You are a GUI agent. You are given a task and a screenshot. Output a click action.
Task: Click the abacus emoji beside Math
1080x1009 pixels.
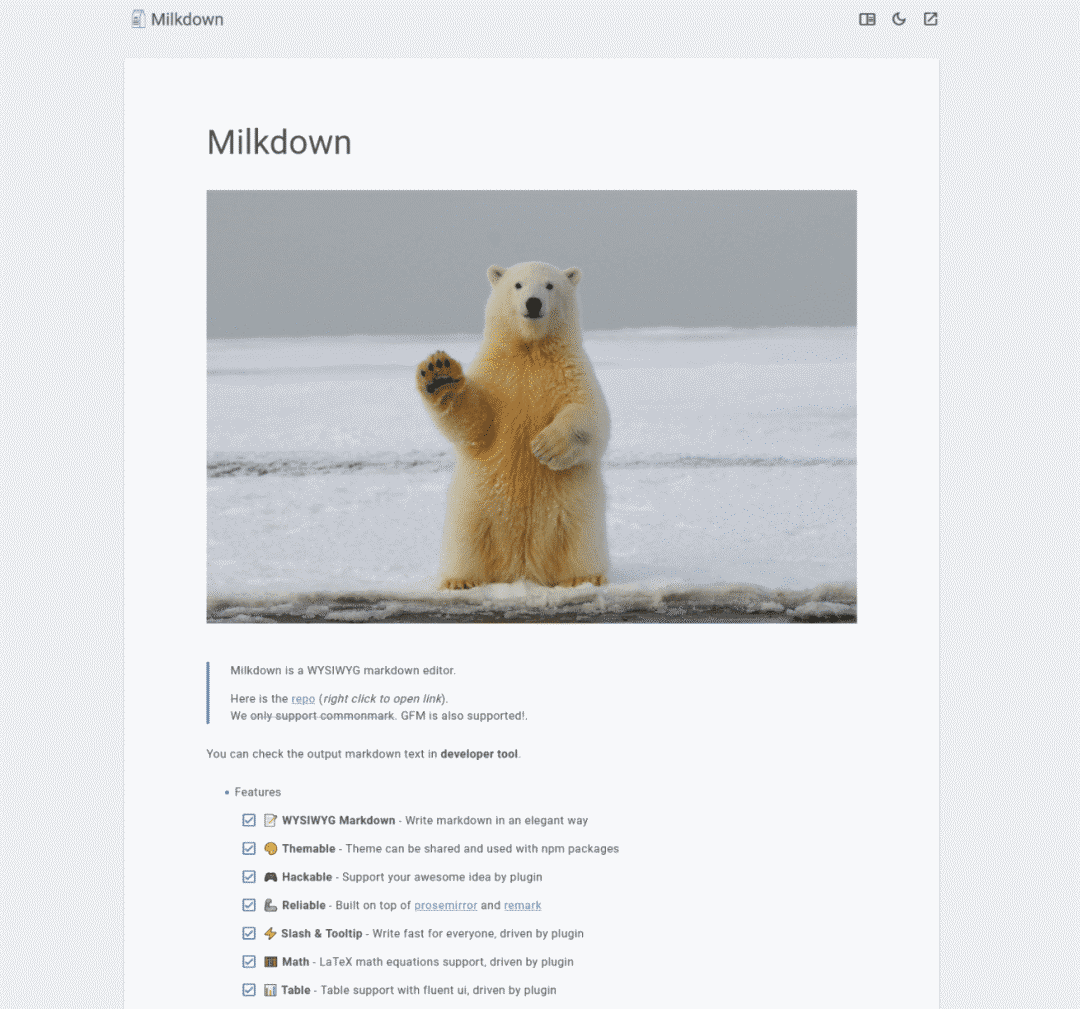(x=271, y=961)
